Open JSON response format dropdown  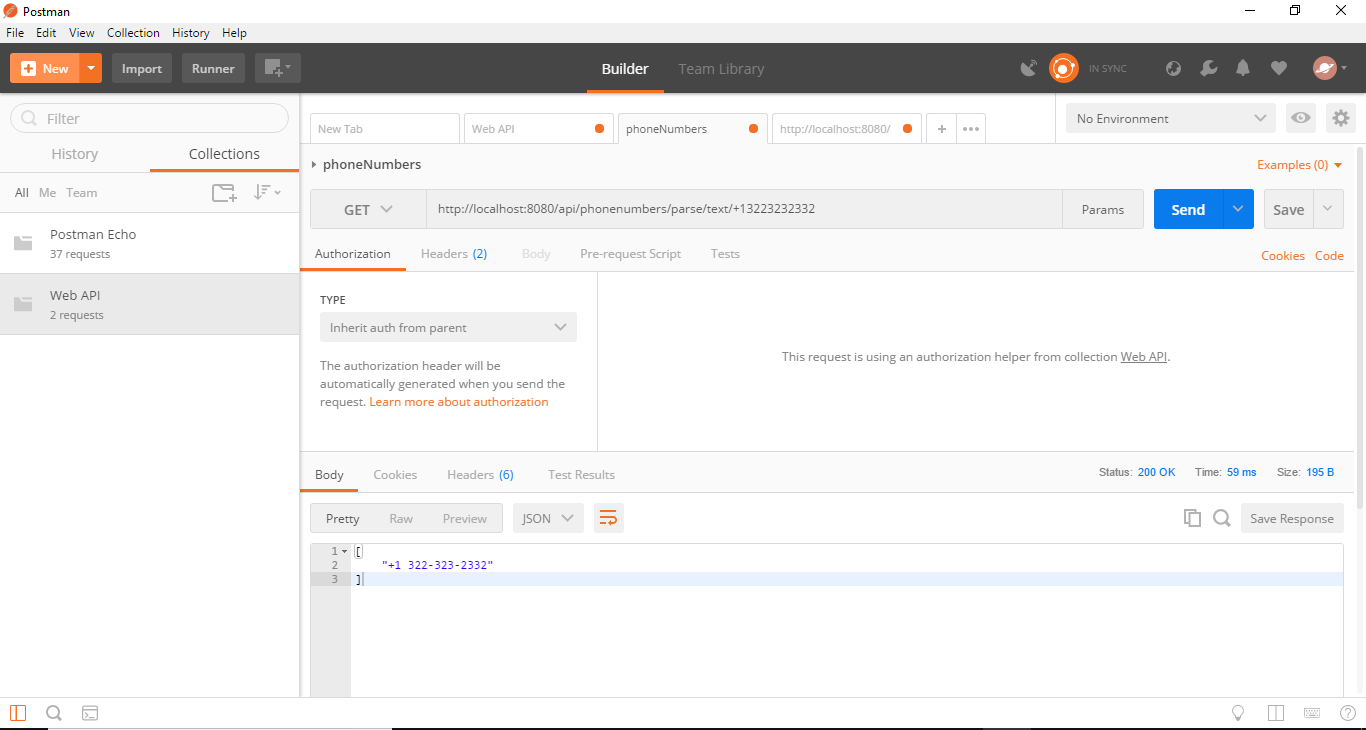(548, 518)
